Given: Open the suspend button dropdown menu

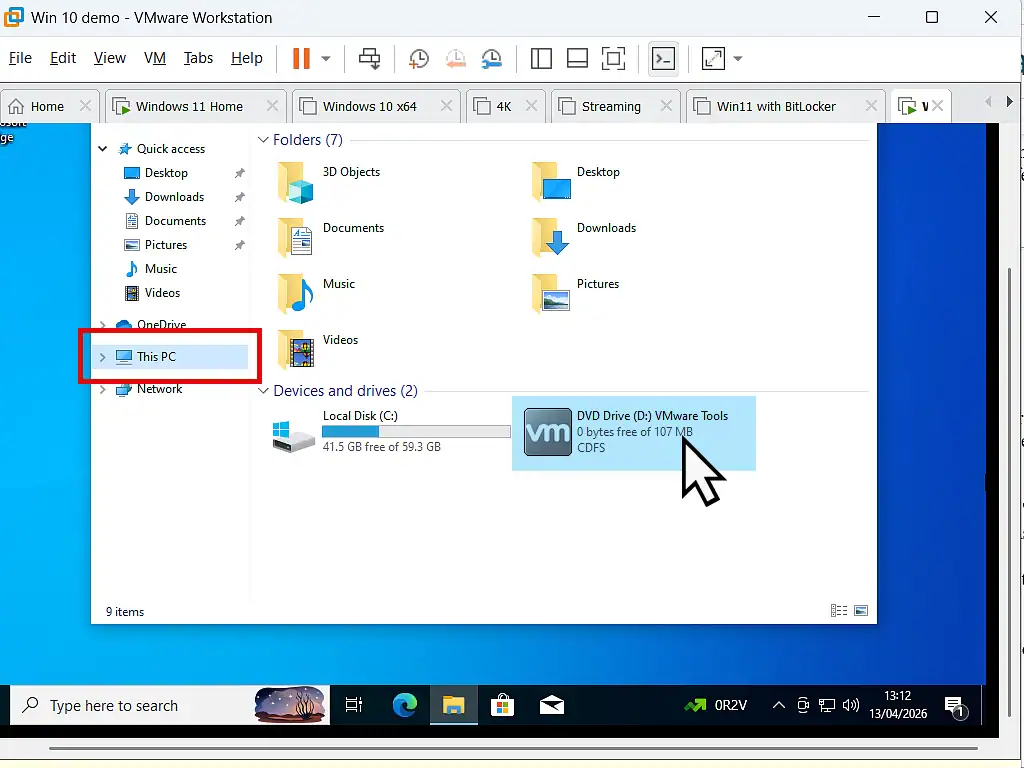Looking at the screenshot, I should pyautogui.click(x=325, y=58).
